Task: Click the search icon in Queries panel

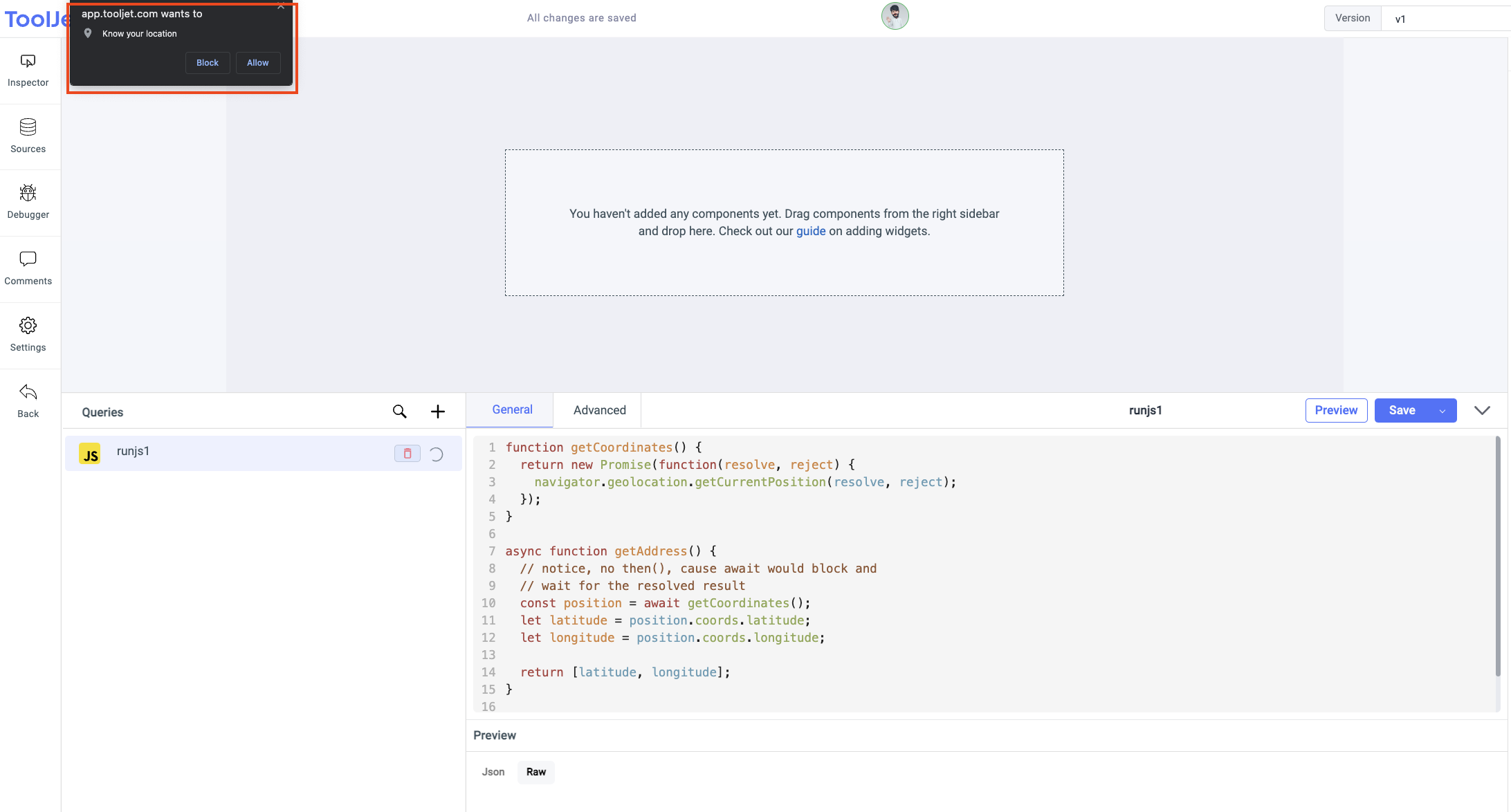Action: (399, 411)
